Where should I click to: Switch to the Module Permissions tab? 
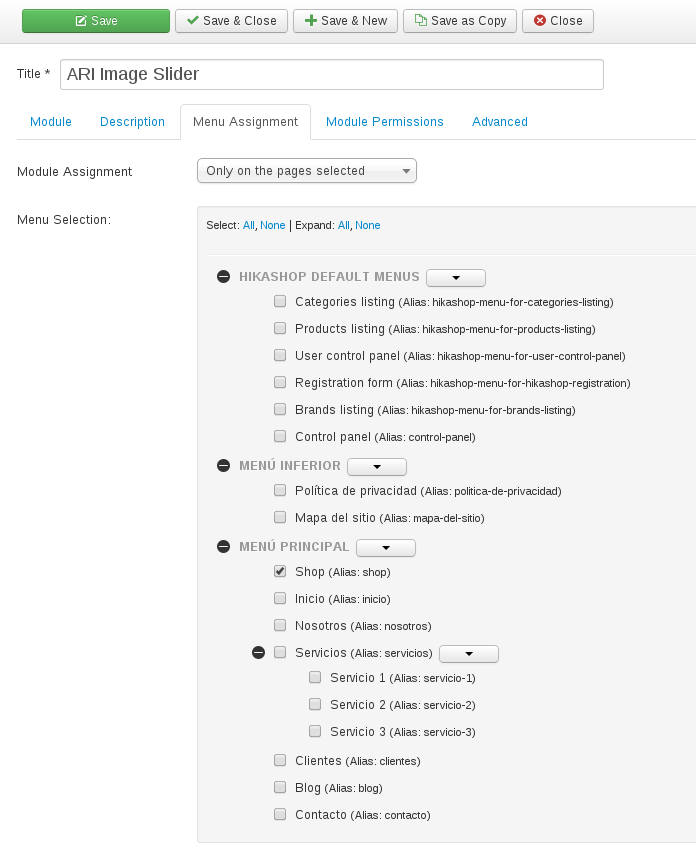click(385, 122)
